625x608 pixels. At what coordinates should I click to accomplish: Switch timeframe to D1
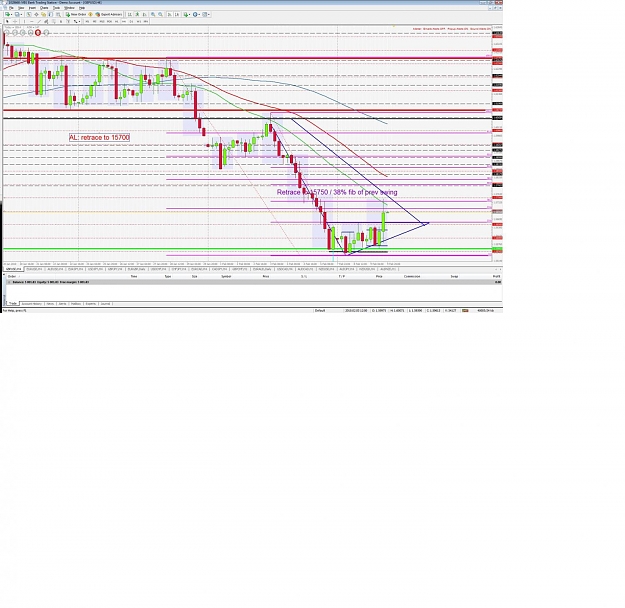click(x=131, y=21)
